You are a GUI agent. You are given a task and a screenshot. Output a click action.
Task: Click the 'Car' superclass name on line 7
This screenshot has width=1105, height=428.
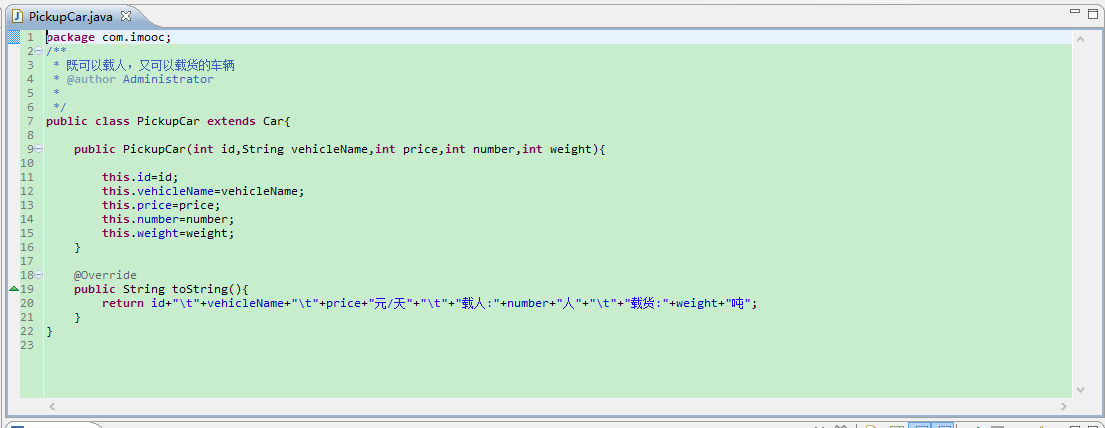click(273, 121)
